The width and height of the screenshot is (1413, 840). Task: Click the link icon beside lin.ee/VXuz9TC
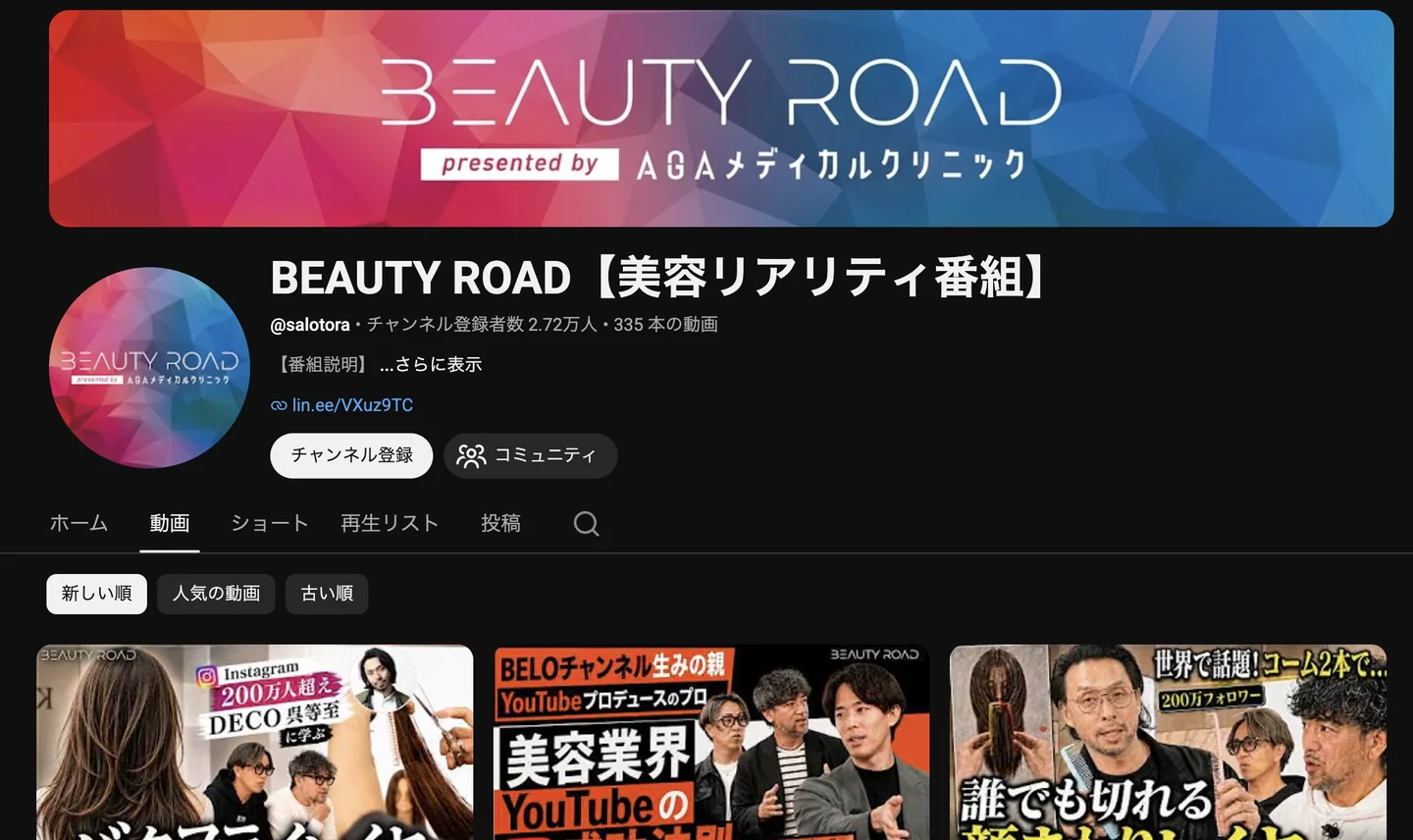coord(279,405)
